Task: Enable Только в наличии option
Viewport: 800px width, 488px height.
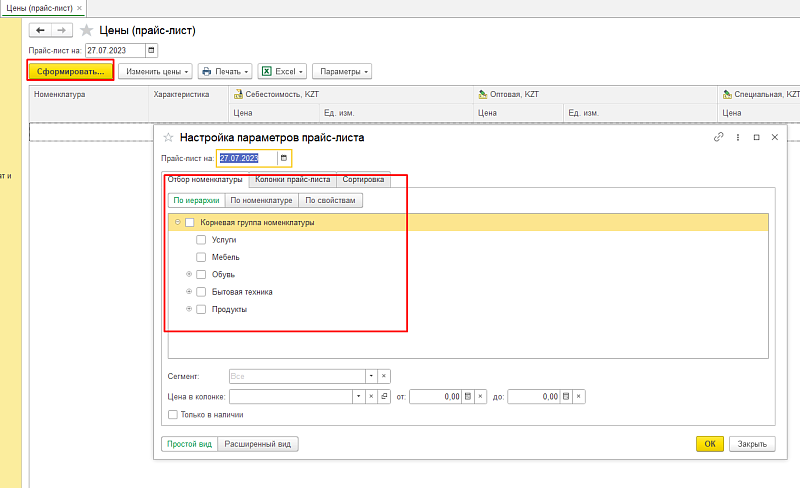Action: pos(173,414)
